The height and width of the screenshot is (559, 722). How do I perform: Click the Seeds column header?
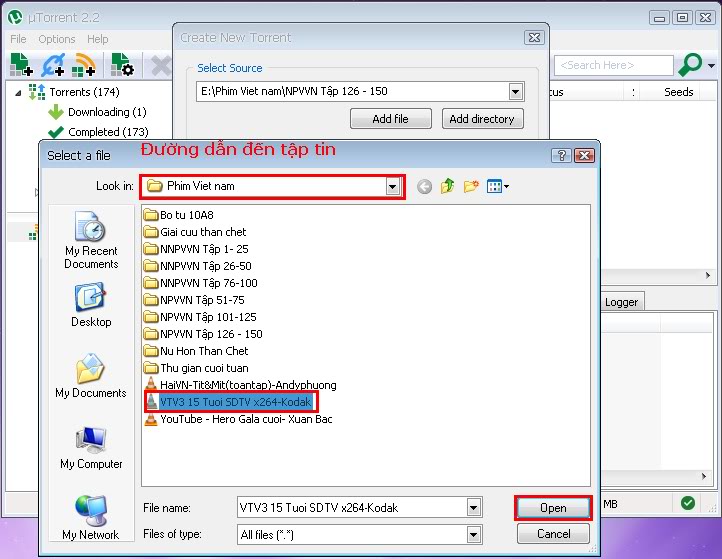click(678, 92)
